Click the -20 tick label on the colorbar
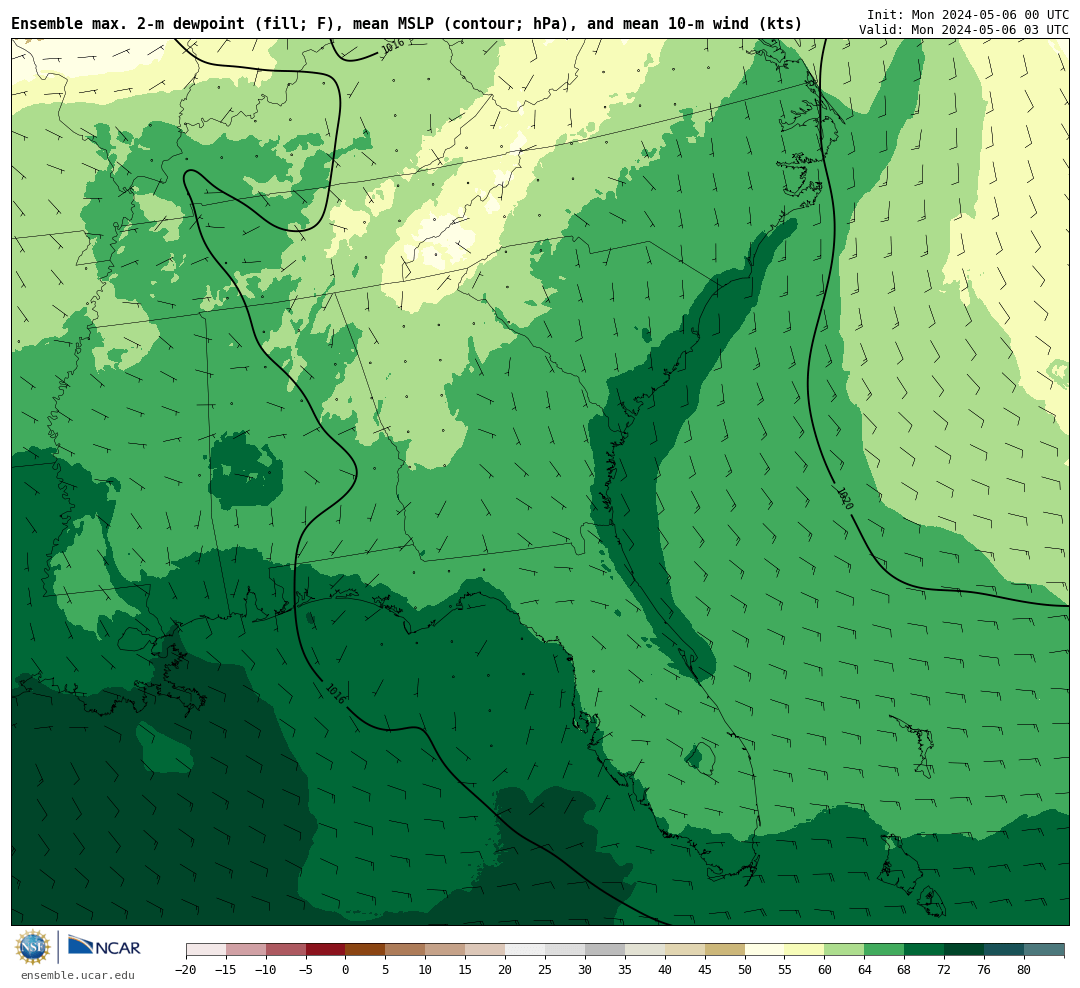The image size is (1080, 988). point(185,970)
